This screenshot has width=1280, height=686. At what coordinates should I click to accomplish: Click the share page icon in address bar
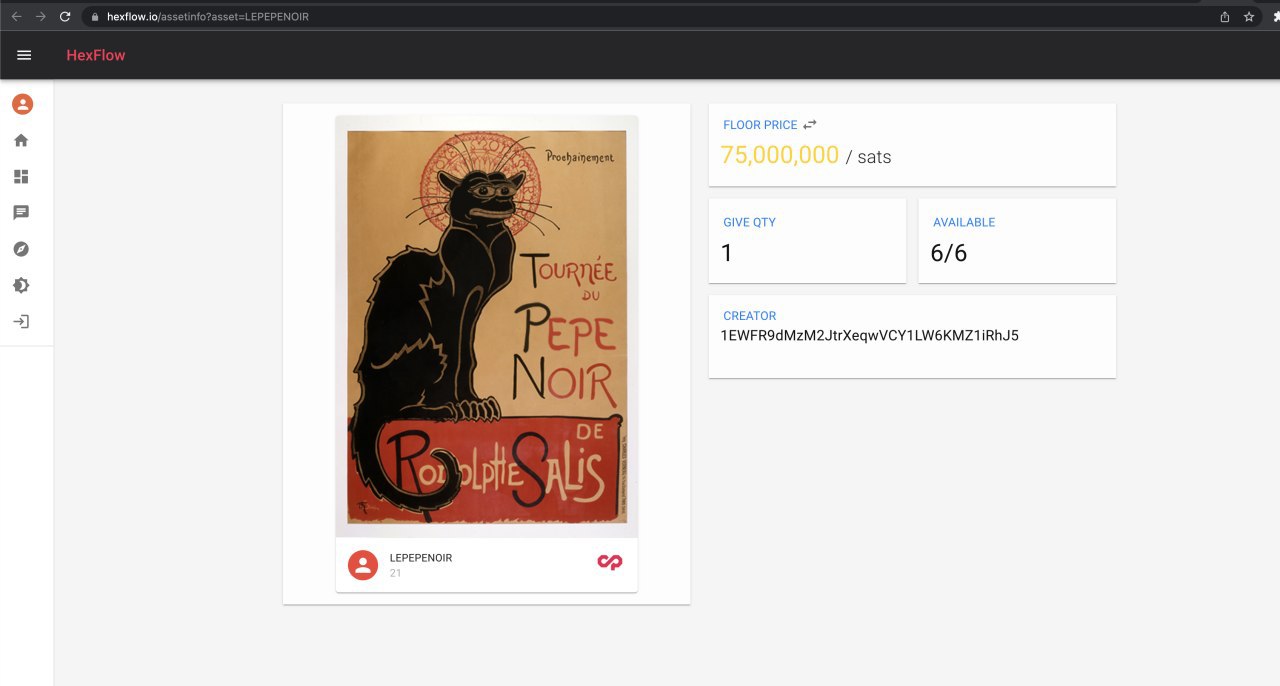click(1225, 17)
